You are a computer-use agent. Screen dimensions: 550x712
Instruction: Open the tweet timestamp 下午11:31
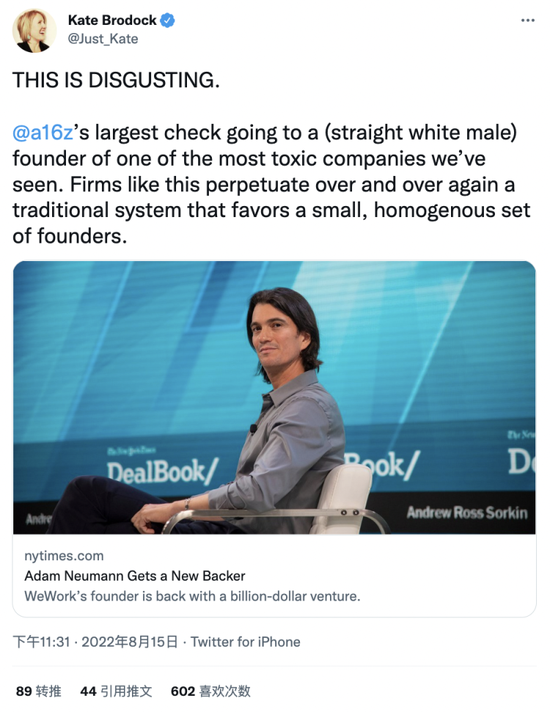click(41, 642)
